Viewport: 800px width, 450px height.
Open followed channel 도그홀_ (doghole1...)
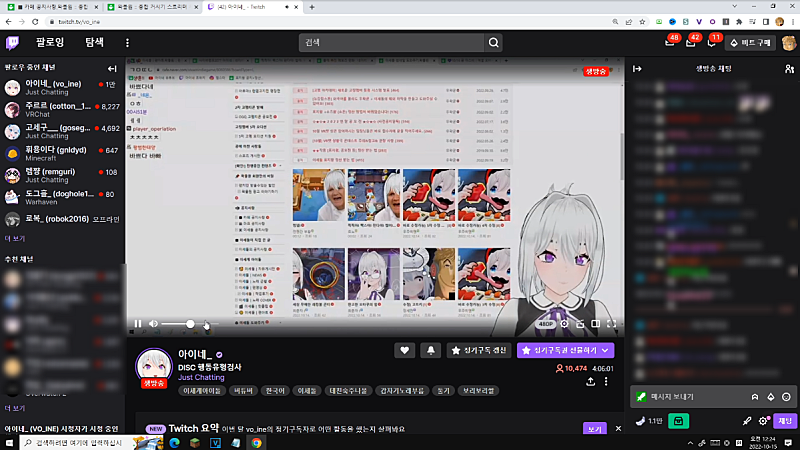[x=62, y=197]
